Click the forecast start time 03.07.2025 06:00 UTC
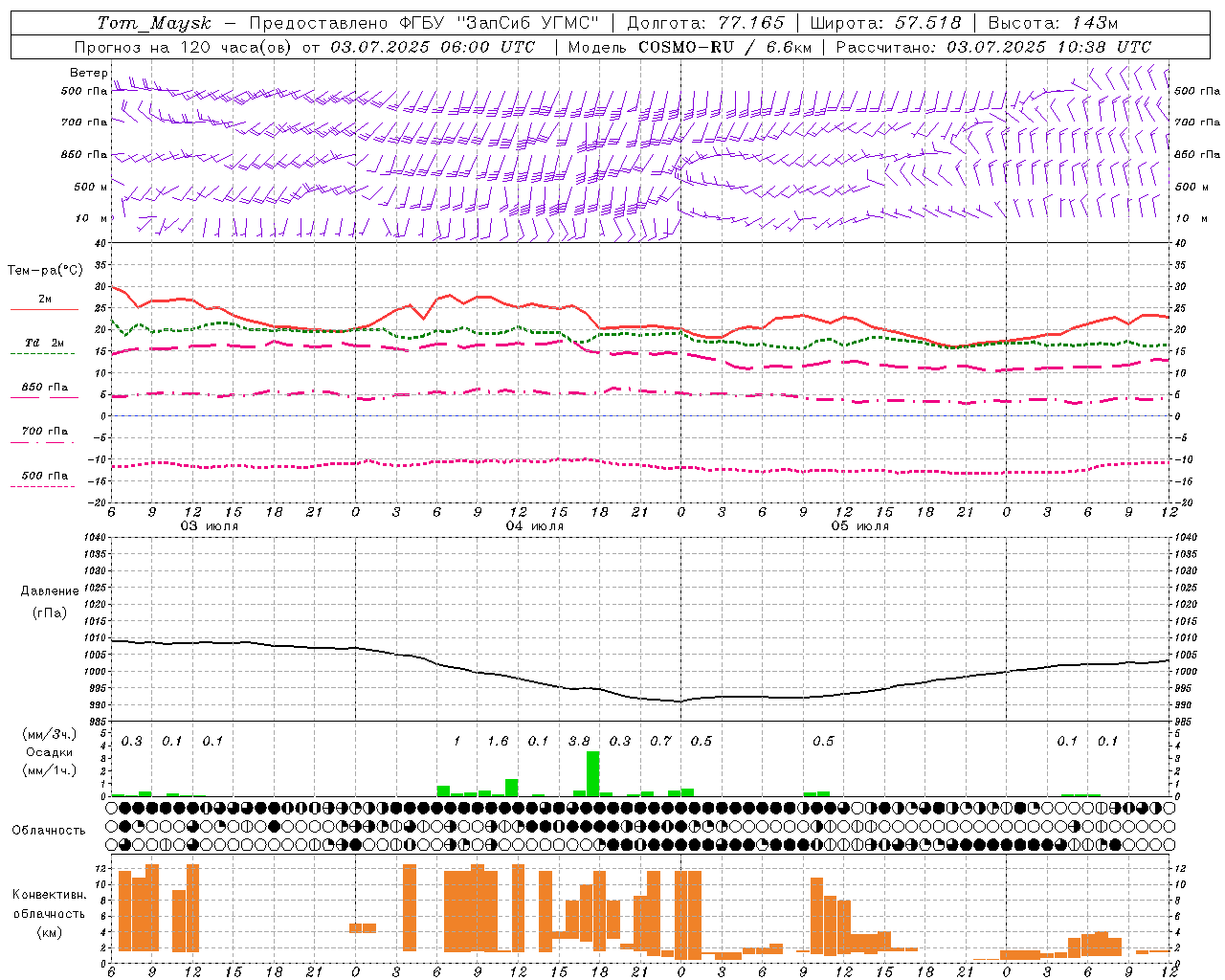The width and height of the screenshot is (1225, 980). [433, 47]
